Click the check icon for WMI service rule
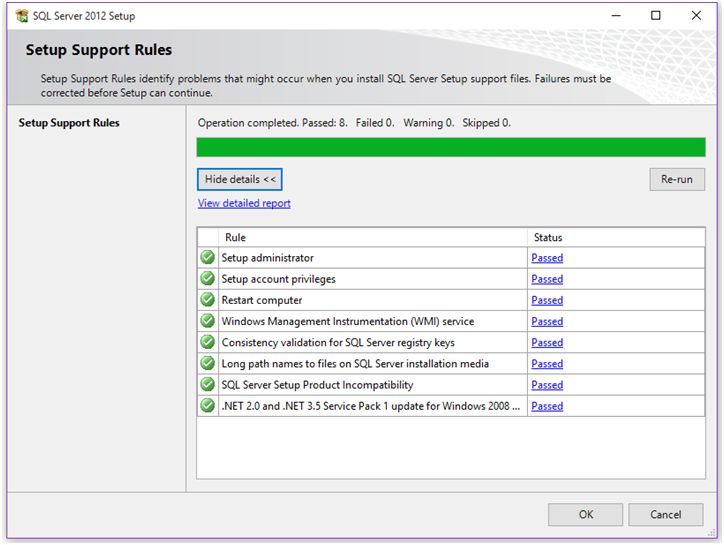 pos(208,321)
